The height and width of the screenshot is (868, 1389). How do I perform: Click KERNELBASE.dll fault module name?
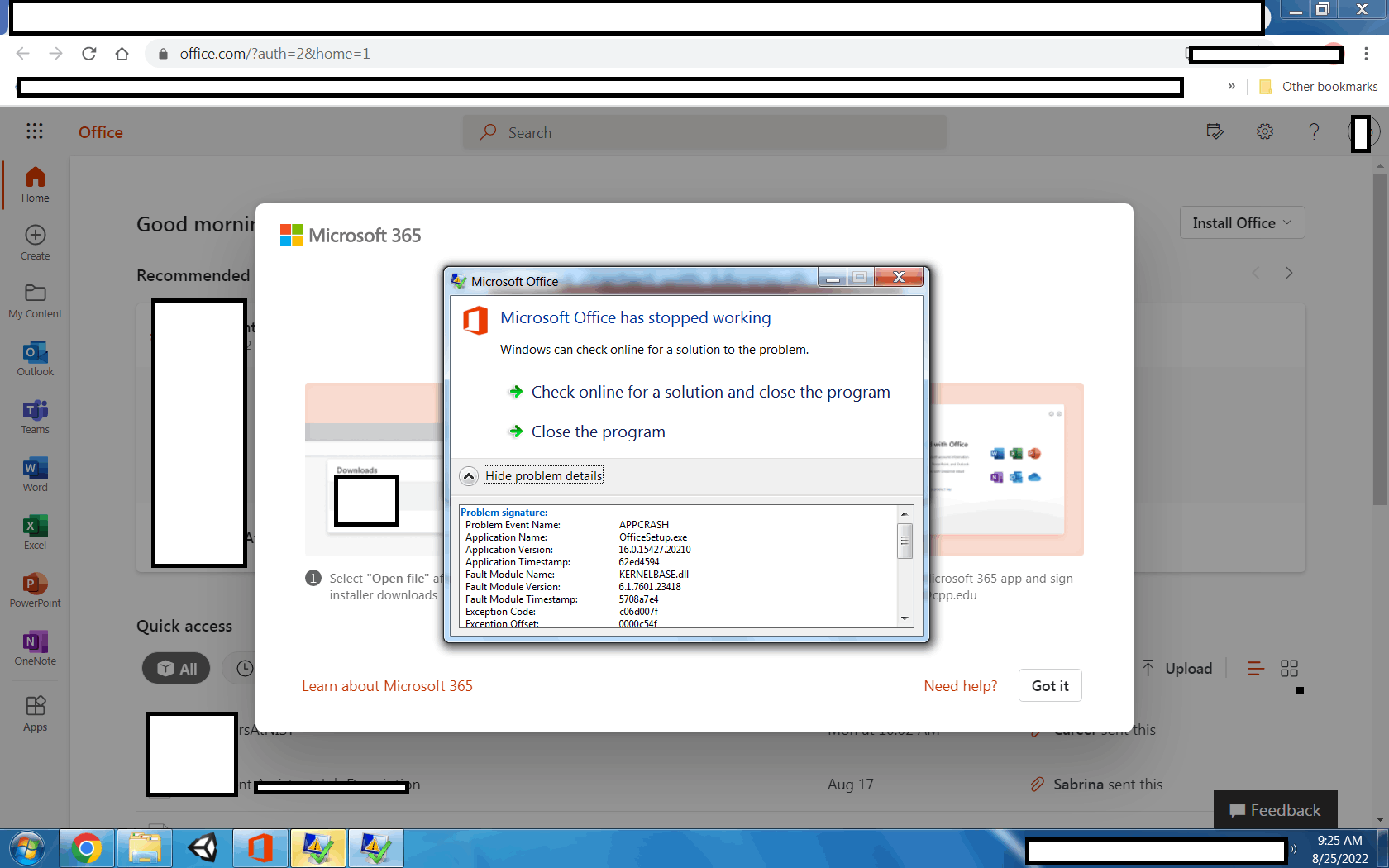(653, 575)
